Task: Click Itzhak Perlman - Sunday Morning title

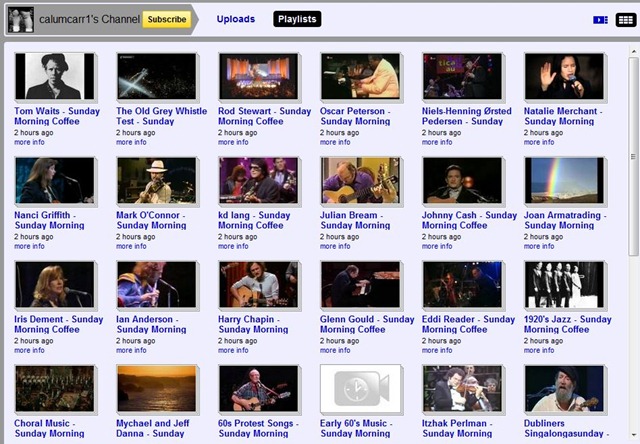Action: tap(457, 428)
